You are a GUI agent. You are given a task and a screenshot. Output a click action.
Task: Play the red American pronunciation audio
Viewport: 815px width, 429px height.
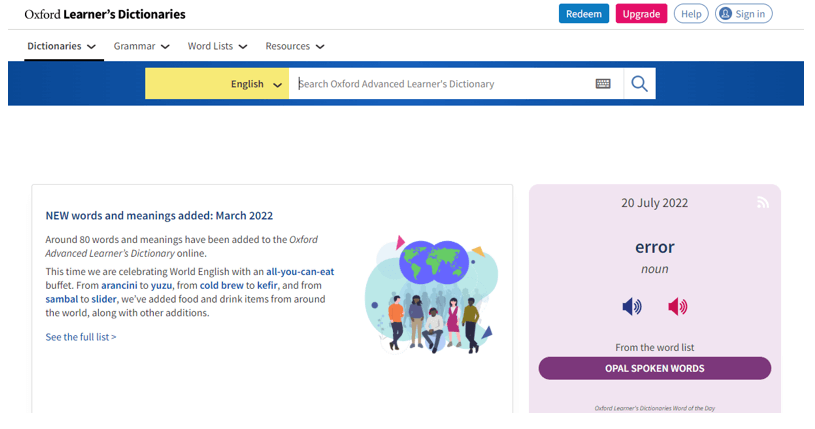678,307
